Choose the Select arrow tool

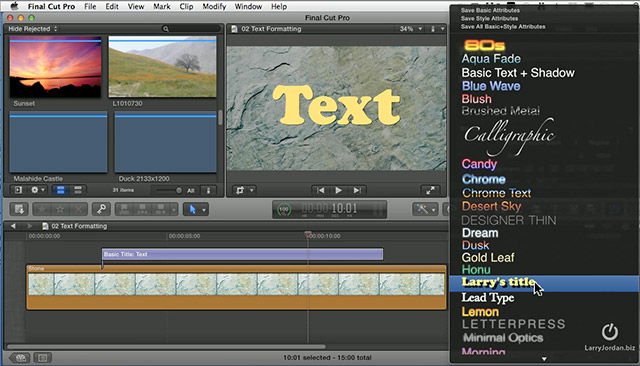tap(192, 209)
